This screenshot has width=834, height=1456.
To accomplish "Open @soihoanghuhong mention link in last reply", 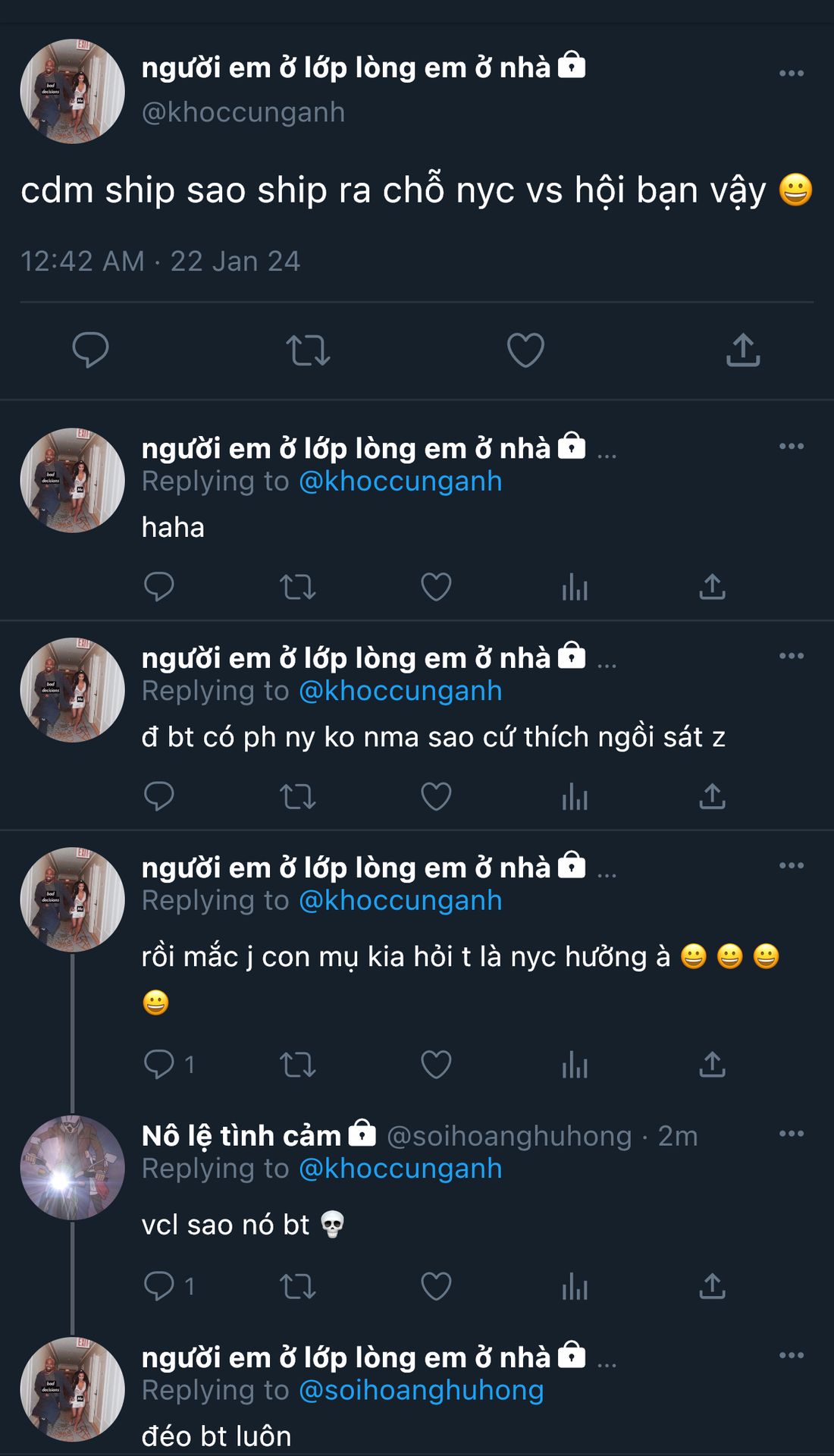I will click(x=421, y=1391).
